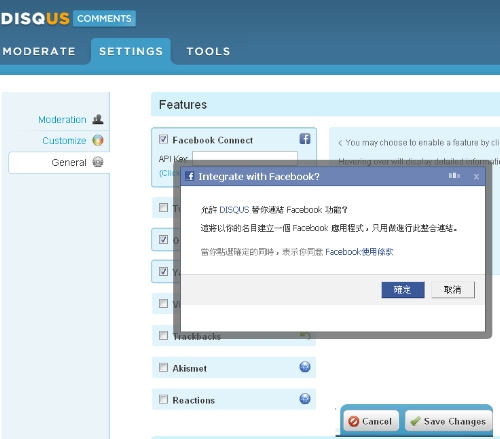500x439 pixels.
Task: Click the Reactions feature label
Action: 194,400
